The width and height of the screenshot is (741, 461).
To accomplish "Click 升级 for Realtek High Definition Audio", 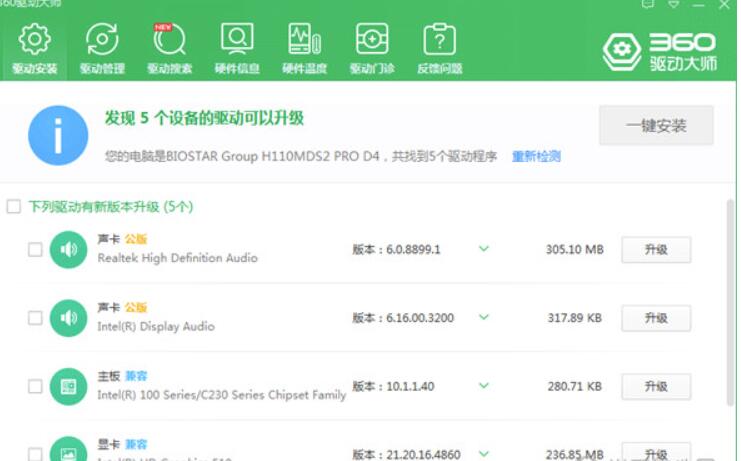I will click(x=656, y=249).
